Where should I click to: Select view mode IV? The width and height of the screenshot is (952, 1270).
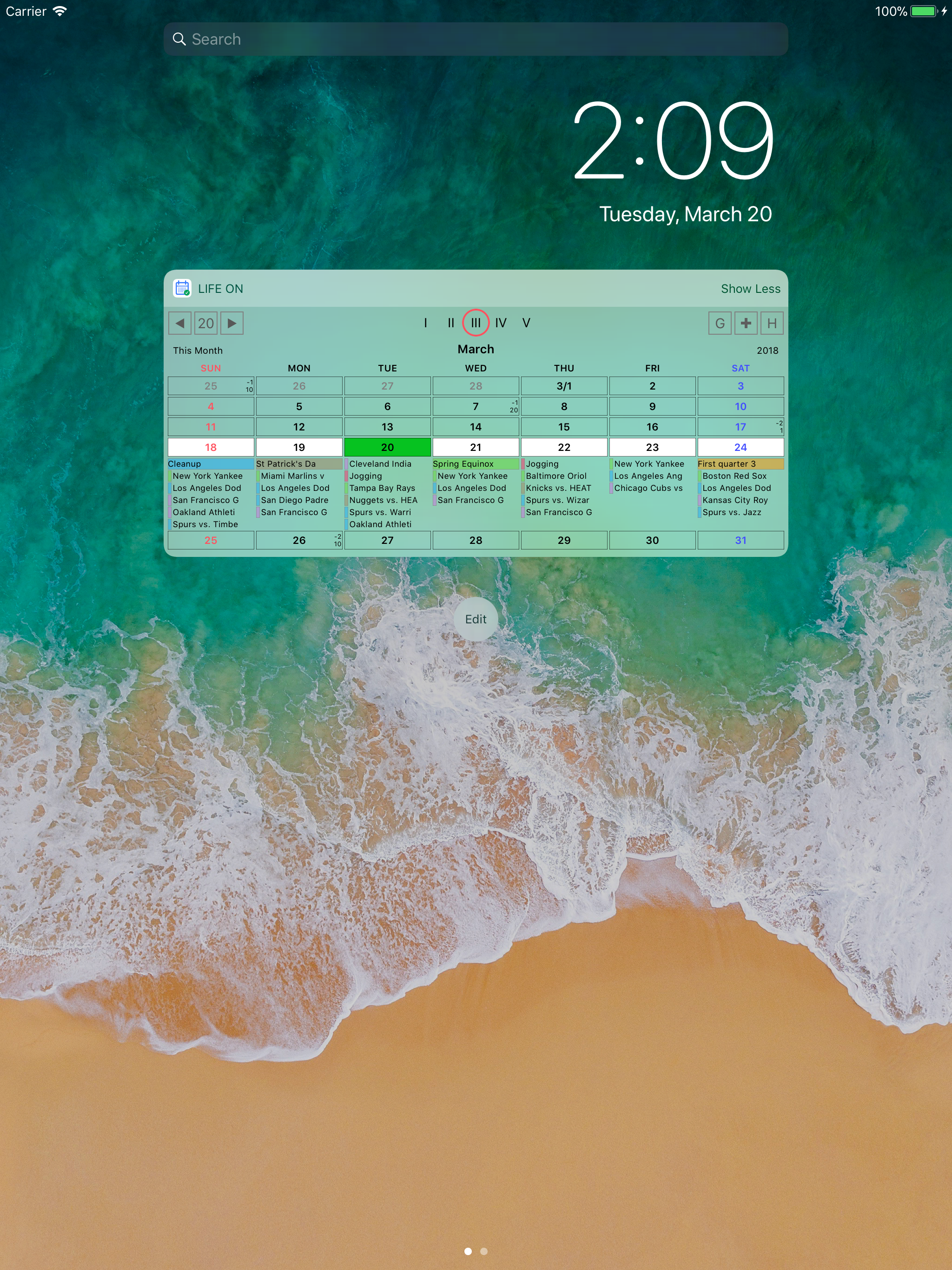[x=501, y=323]
